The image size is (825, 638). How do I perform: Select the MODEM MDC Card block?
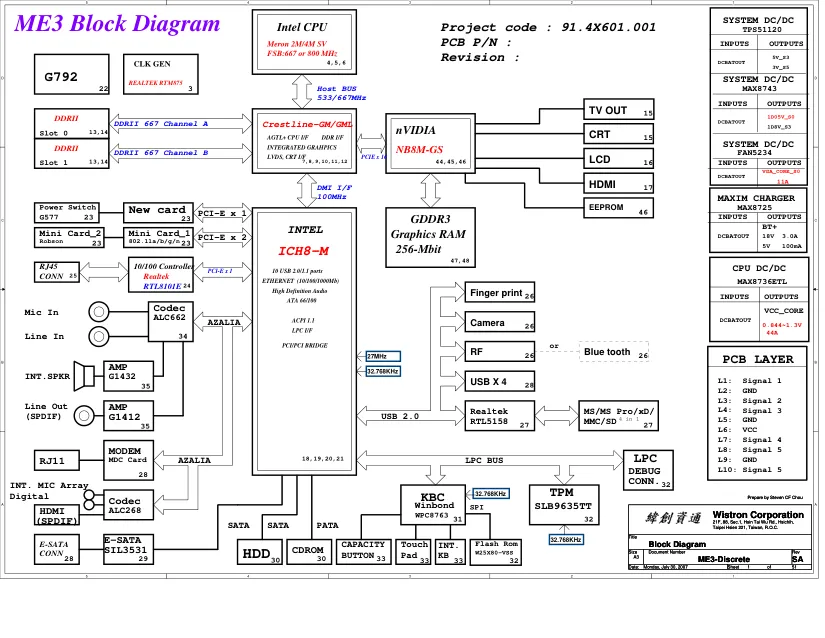coord(128,460)
